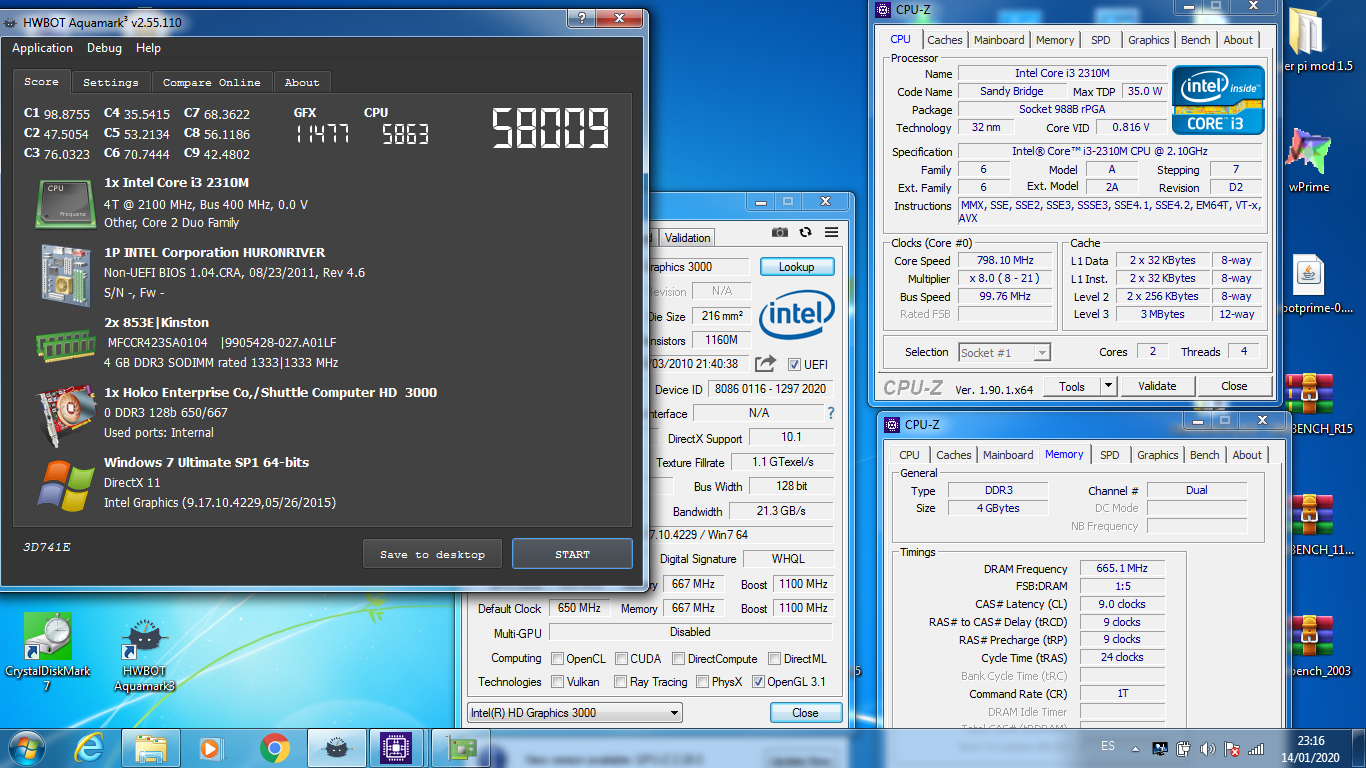Toggle the OpenCL checkbox

[558, 658]
